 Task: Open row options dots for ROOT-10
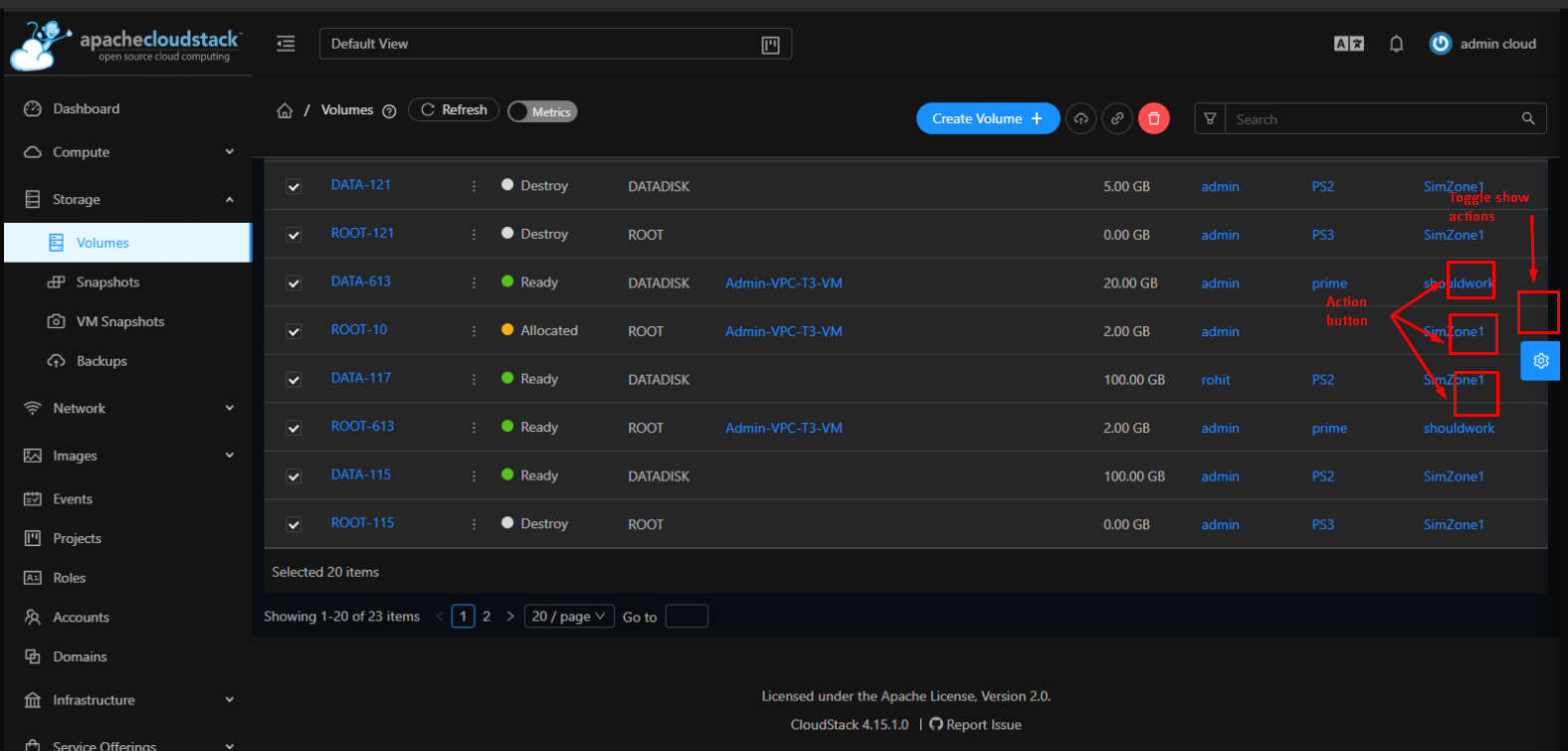click(474, 331)
